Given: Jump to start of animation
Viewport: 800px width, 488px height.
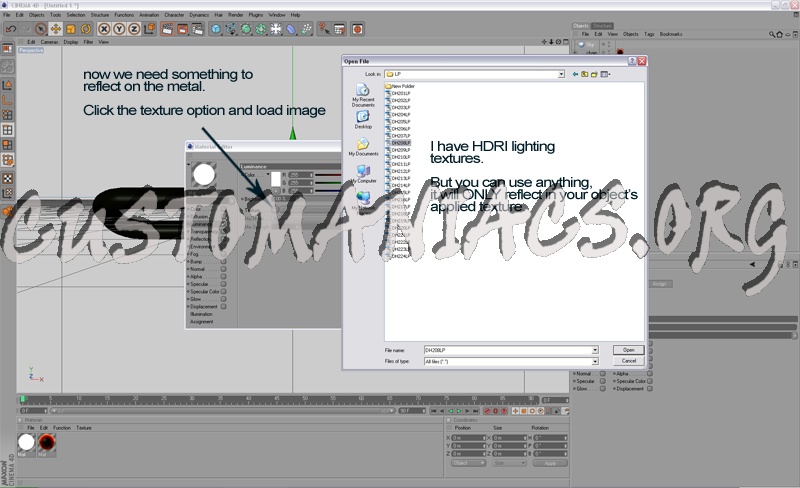Looking at the screenshot, I should click(433, 411).
